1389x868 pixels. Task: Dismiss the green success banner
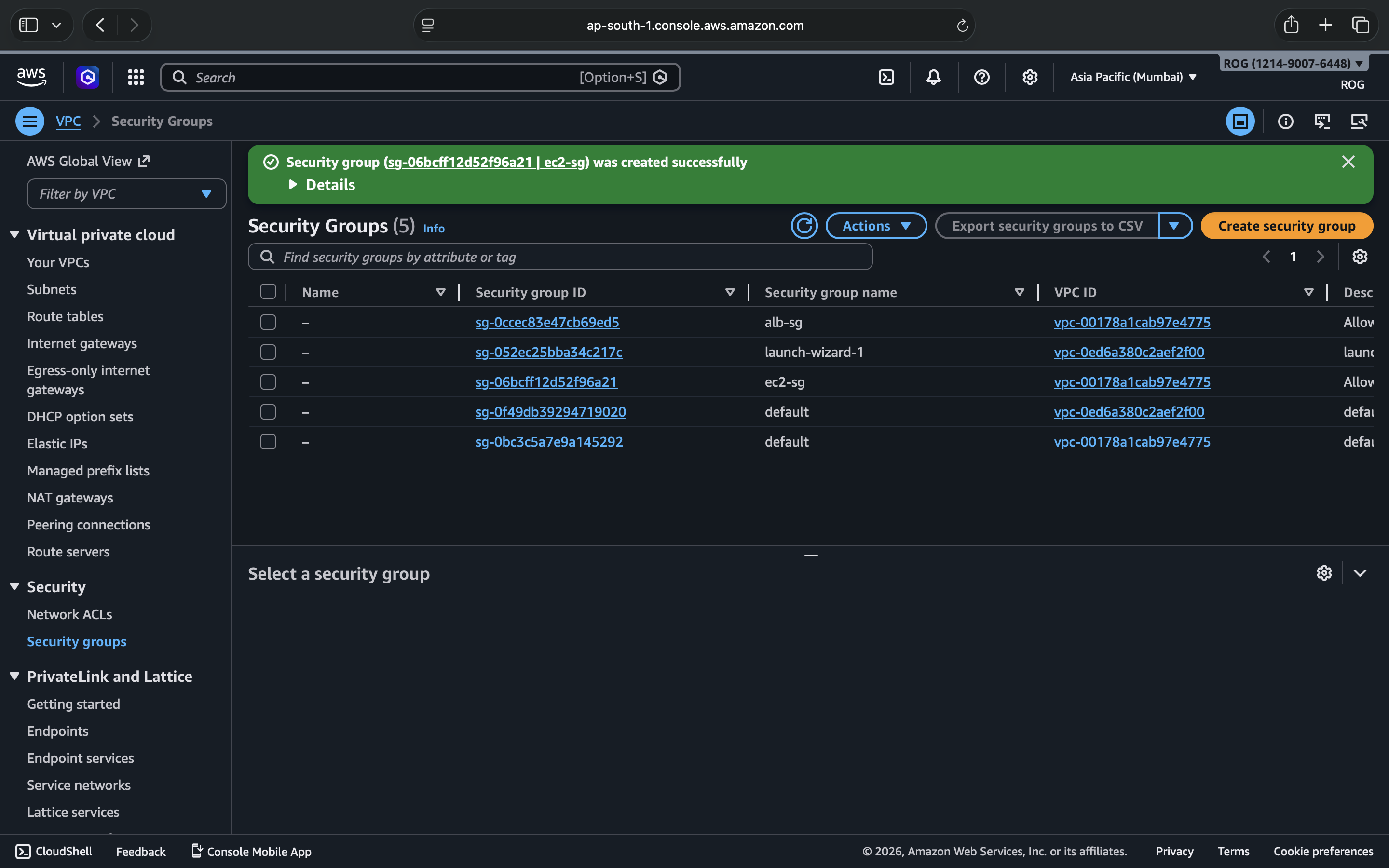click(1348, 162)
